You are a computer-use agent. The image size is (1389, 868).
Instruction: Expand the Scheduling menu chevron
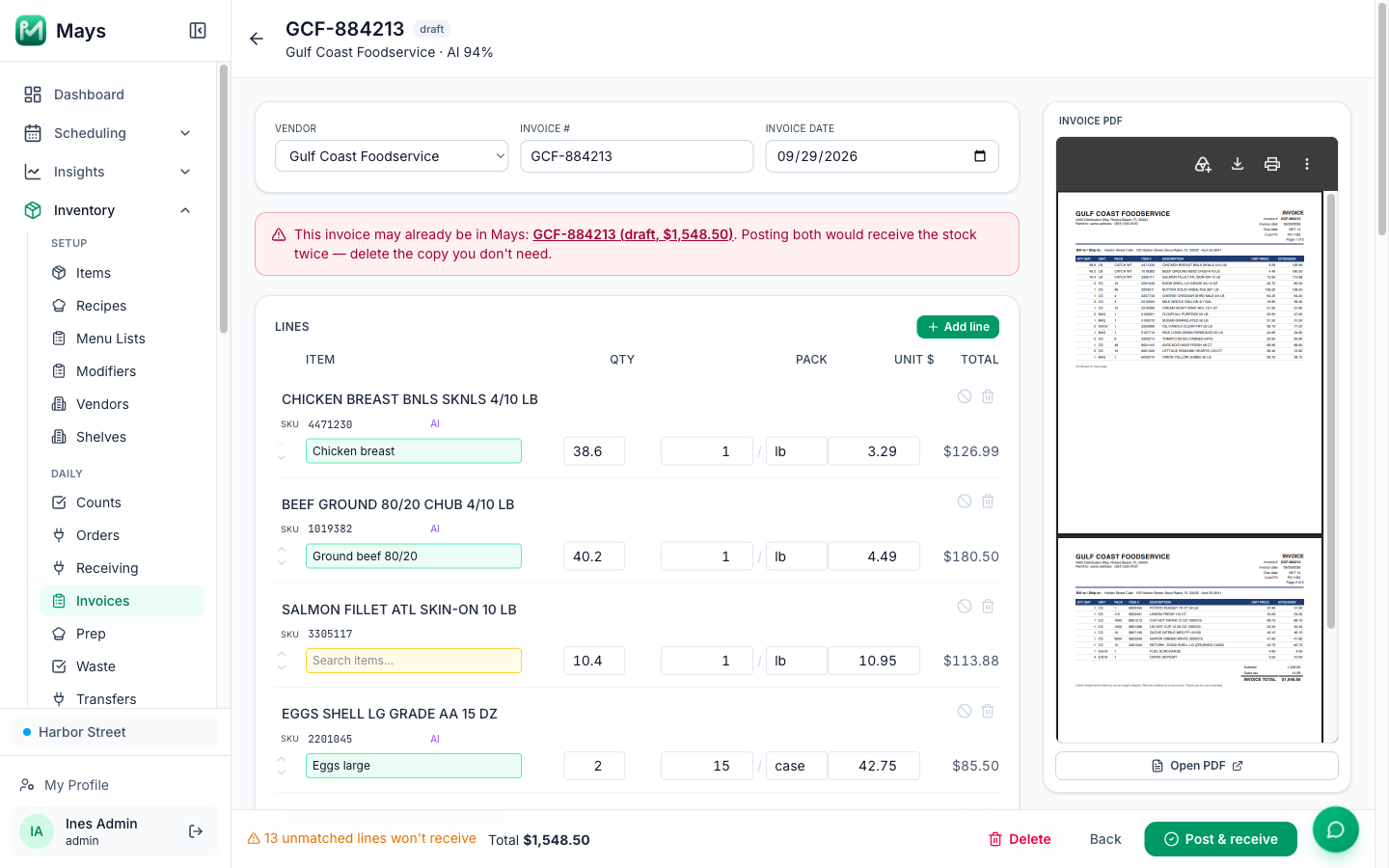(185, 133)
